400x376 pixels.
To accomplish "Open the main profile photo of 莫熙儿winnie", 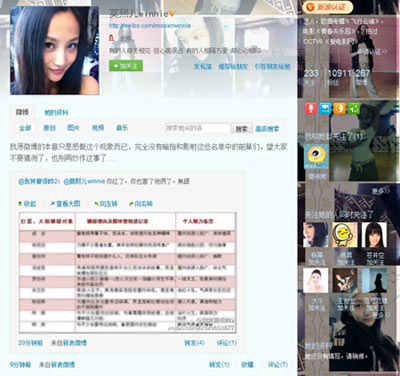I will pos(55,50).
